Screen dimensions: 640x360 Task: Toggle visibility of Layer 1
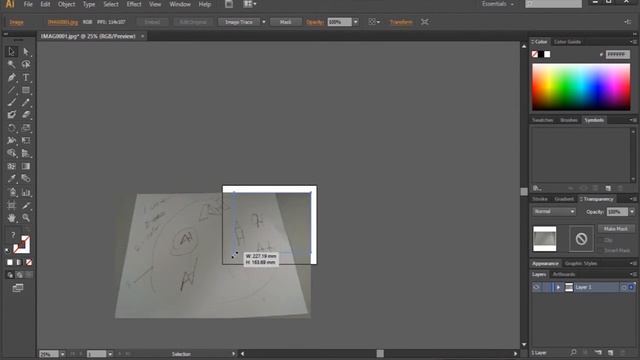click(536, 287)
